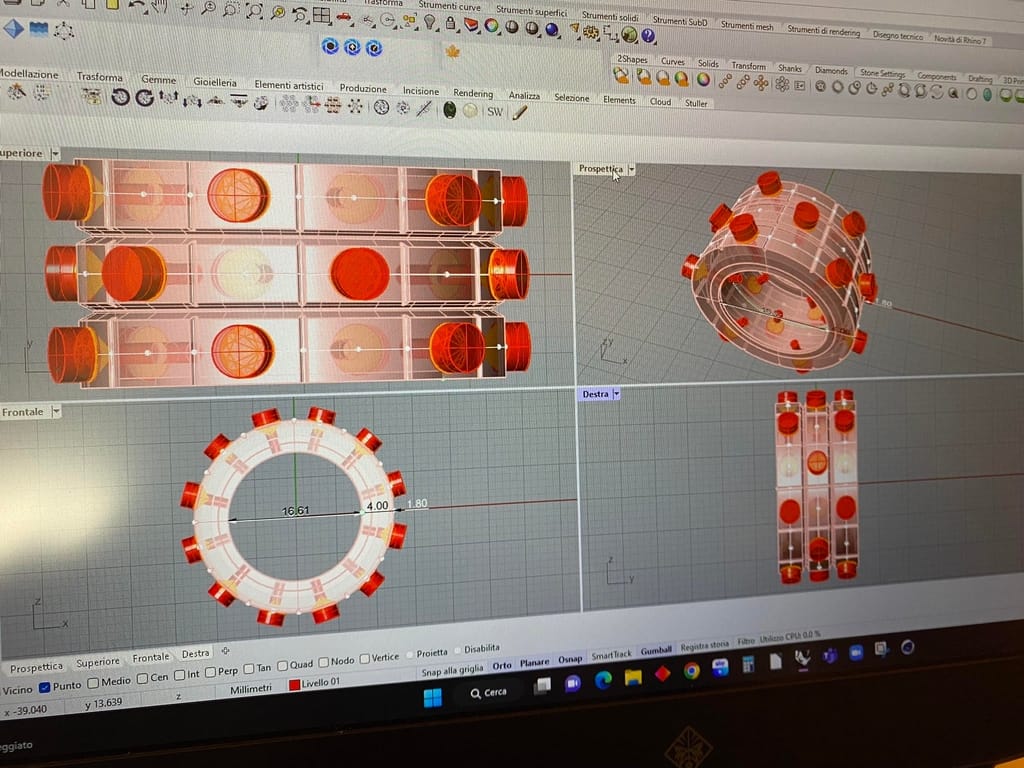Open Microsoft Edge from the taskbar
Screen dimensions: 1024x768
tap(603, 680)
